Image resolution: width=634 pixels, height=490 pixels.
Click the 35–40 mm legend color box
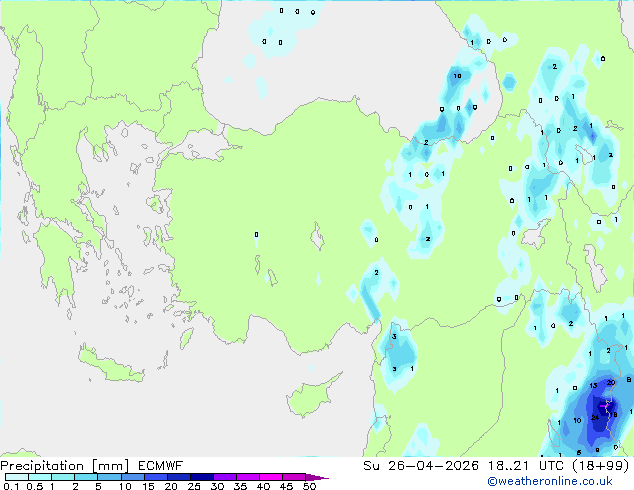pyautogui.click(x=248, y=477)
